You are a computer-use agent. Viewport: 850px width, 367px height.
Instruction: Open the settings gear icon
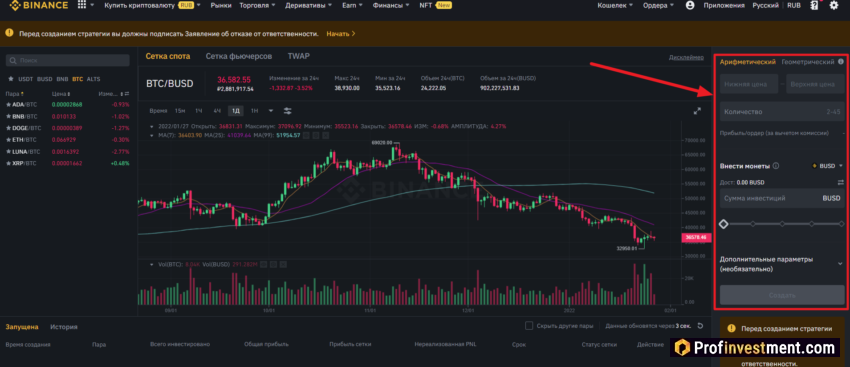coord(834,5)
